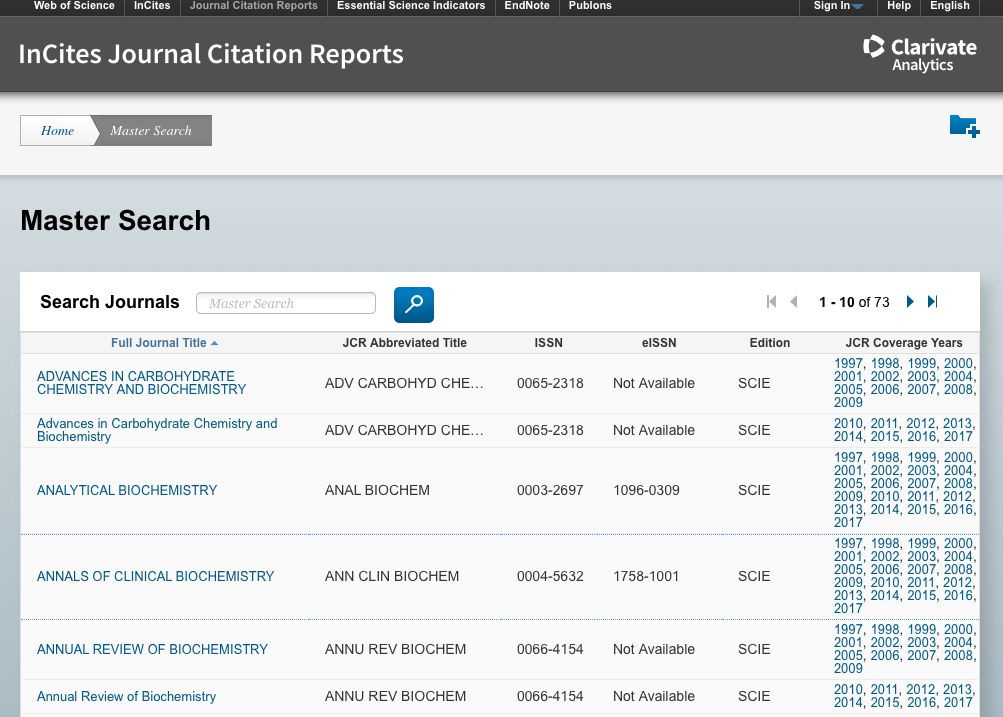The height and width of the screenshot is (717, 1003).
Task: Go to the previous results page
Action: [794, 302]
